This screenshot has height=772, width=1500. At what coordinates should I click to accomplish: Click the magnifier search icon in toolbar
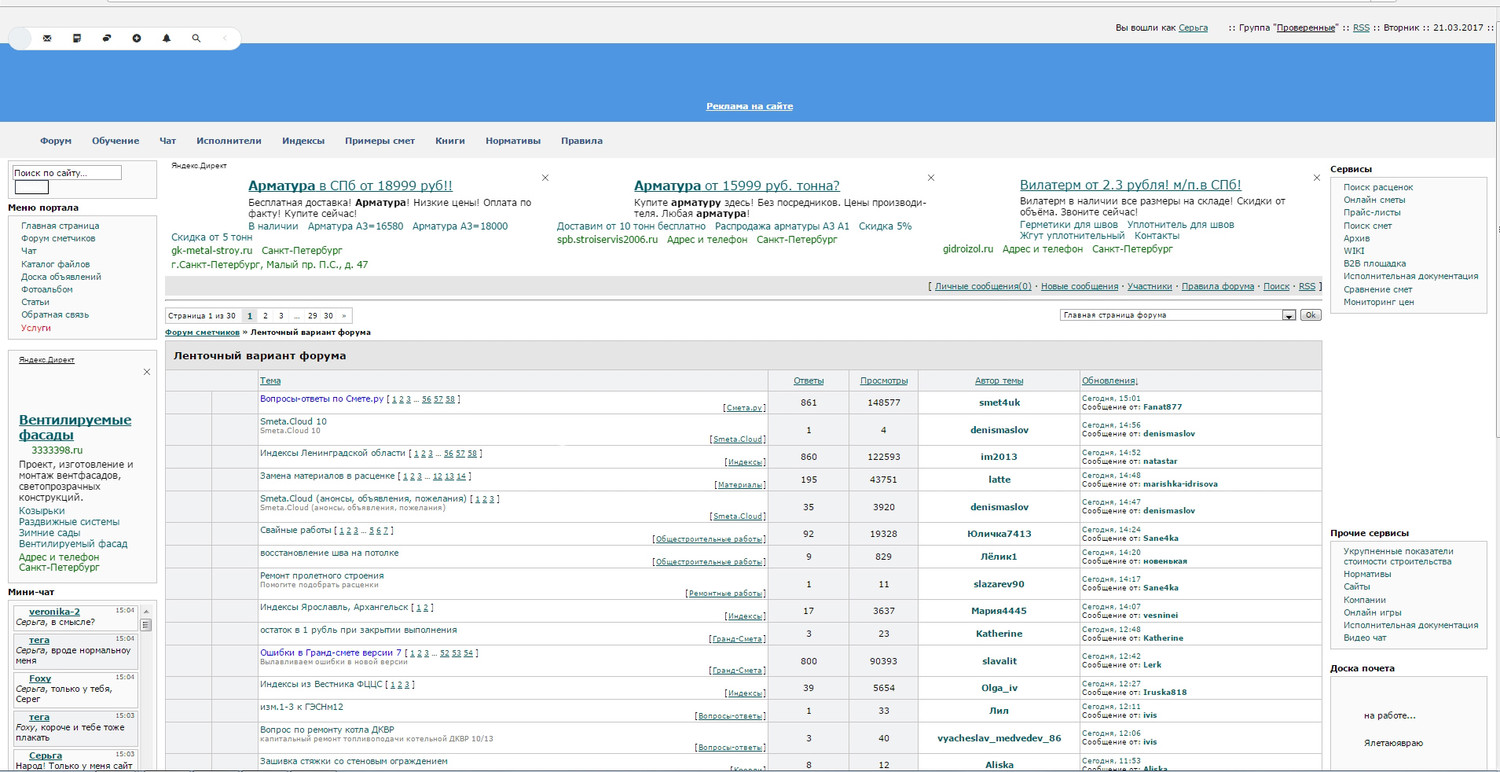pyautogui.click(x=196, y=38)
